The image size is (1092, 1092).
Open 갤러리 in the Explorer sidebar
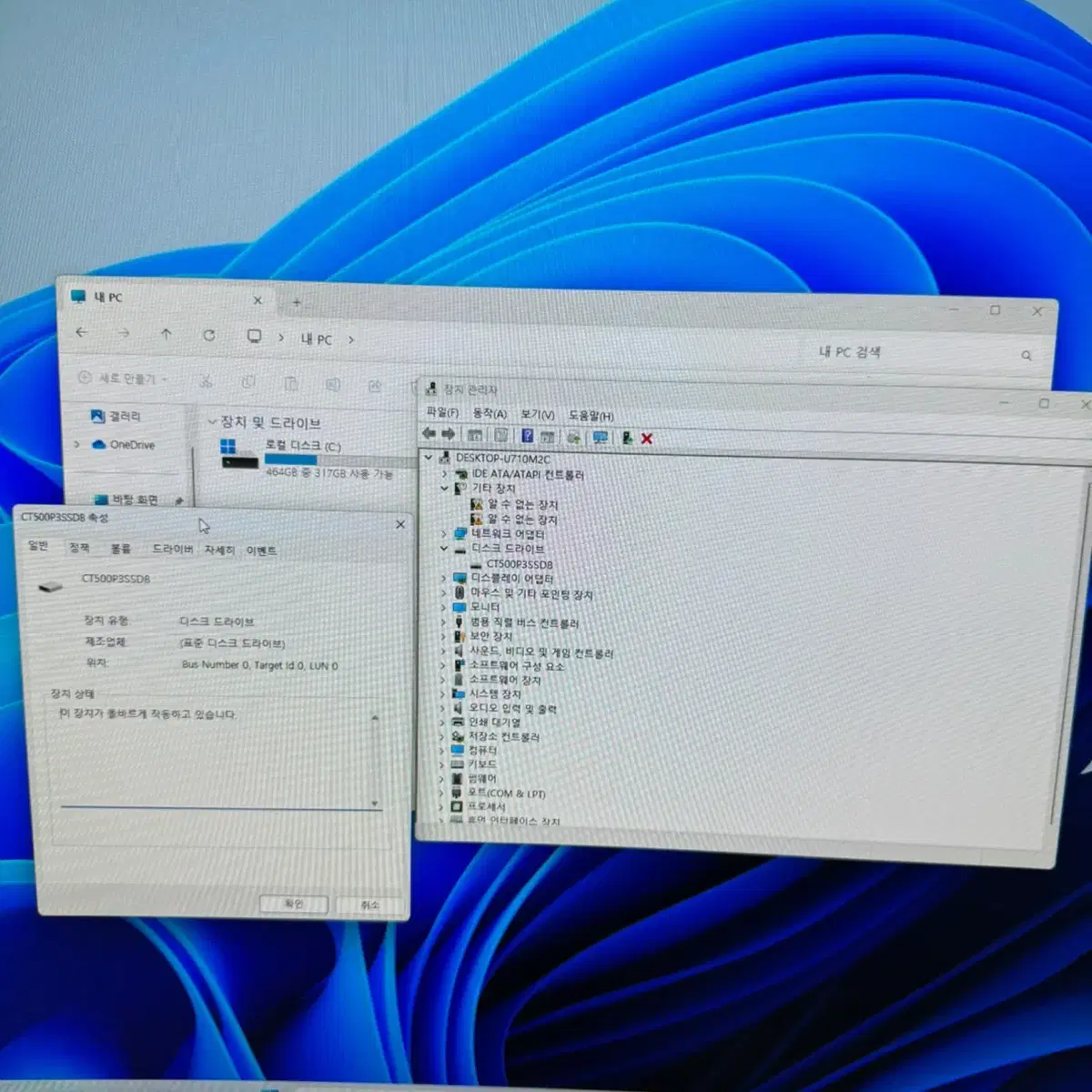click(x=116, y=416)
